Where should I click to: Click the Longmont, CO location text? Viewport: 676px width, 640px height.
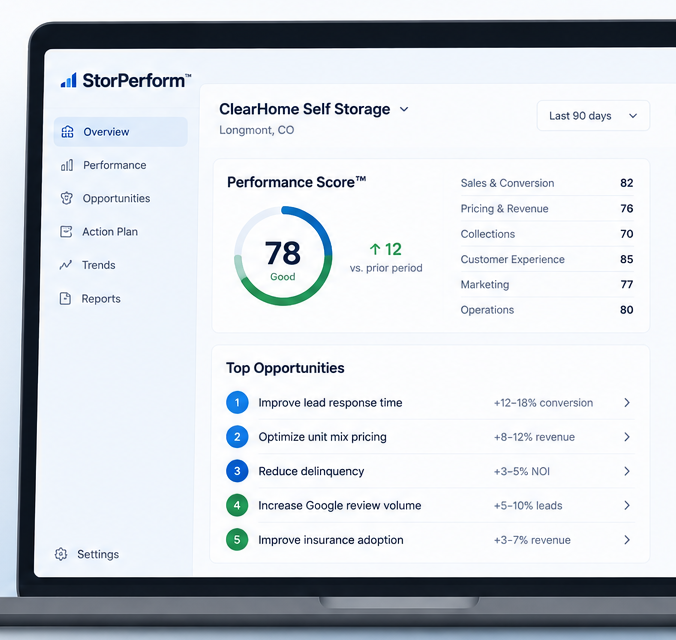[x=257, y=130]
